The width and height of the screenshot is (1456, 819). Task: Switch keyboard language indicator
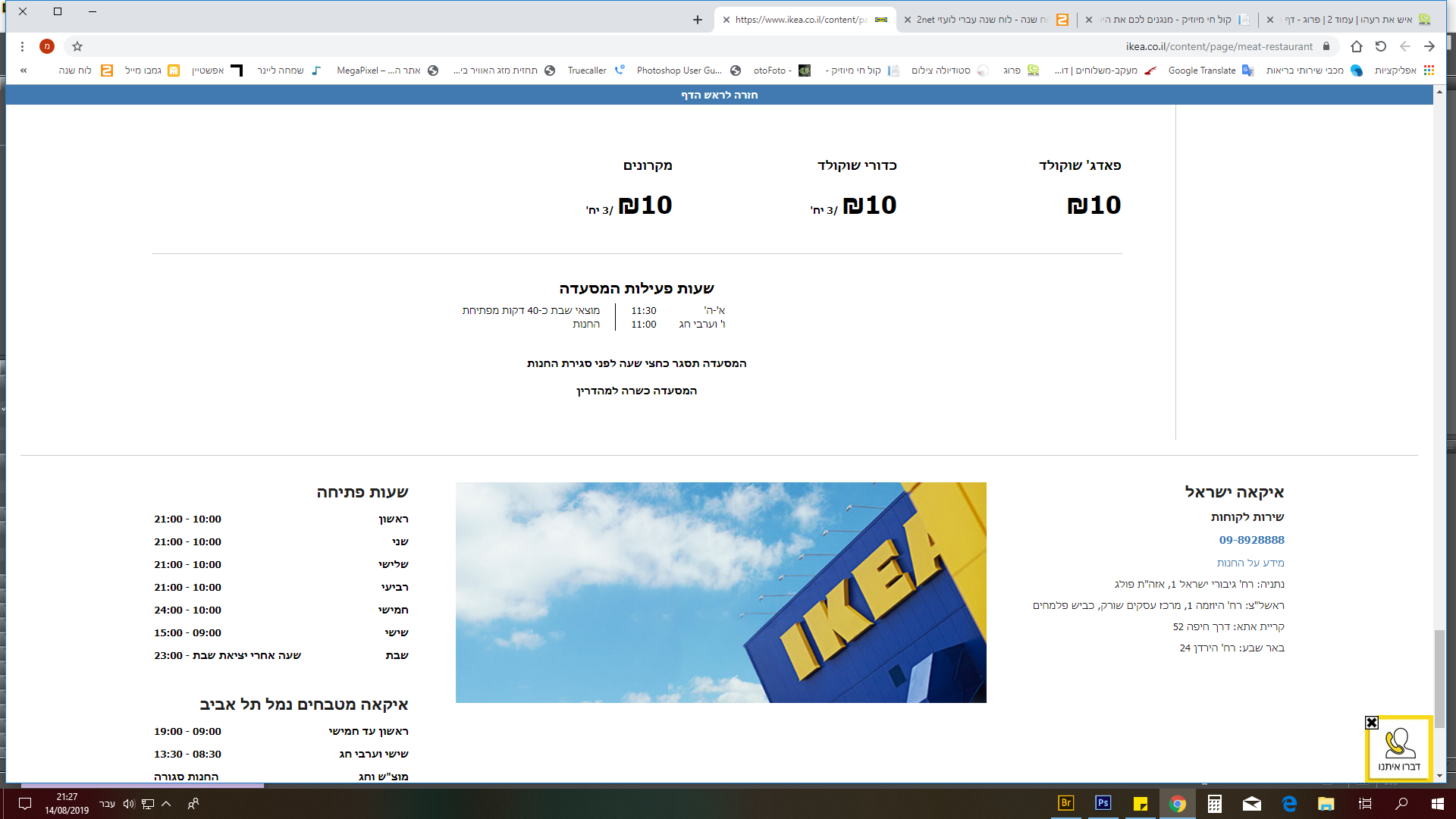coord(108,804)
